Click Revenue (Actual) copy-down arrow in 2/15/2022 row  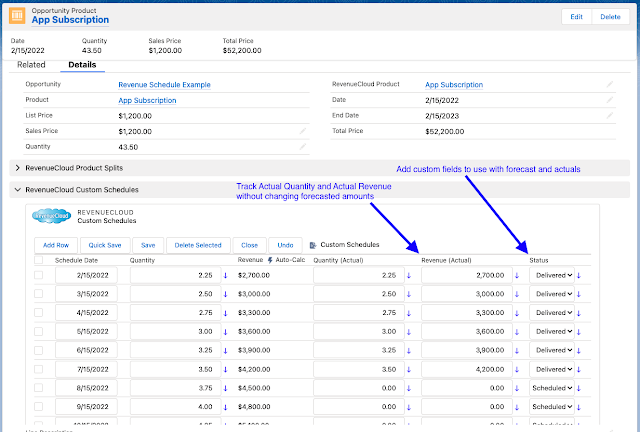[517, 276]
